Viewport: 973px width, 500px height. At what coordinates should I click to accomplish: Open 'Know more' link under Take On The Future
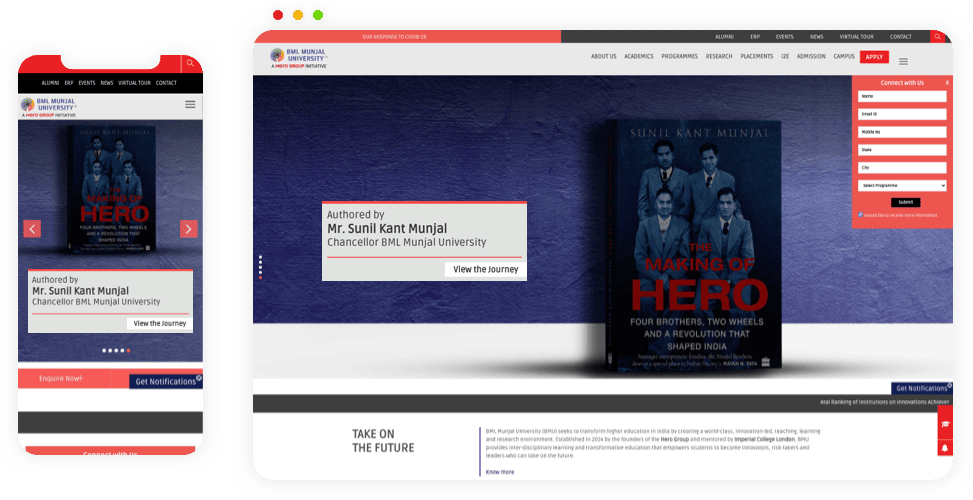pyautogui.click(x=500, y=472)
